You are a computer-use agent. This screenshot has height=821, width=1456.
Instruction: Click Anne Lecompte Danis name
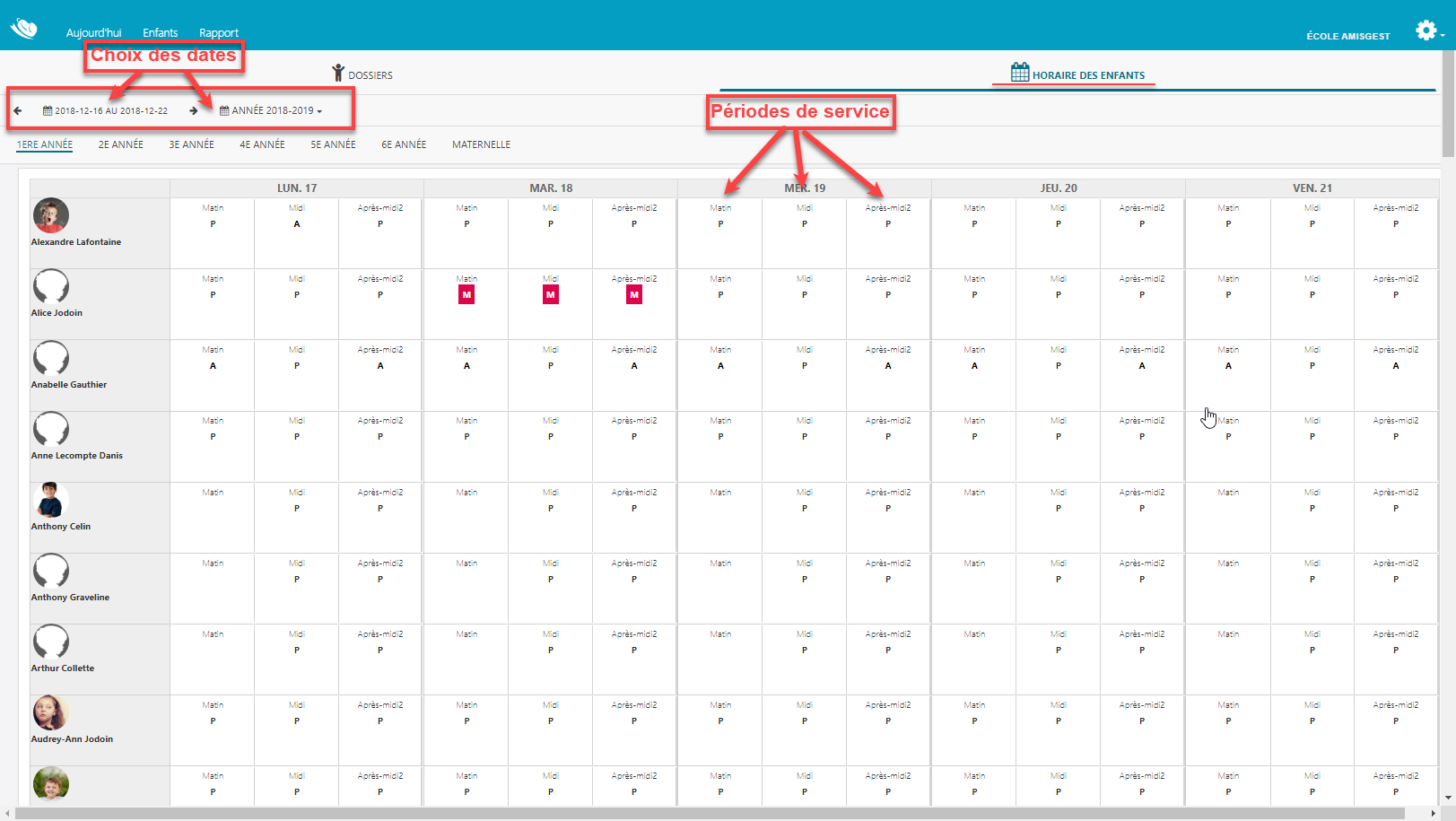77,456
